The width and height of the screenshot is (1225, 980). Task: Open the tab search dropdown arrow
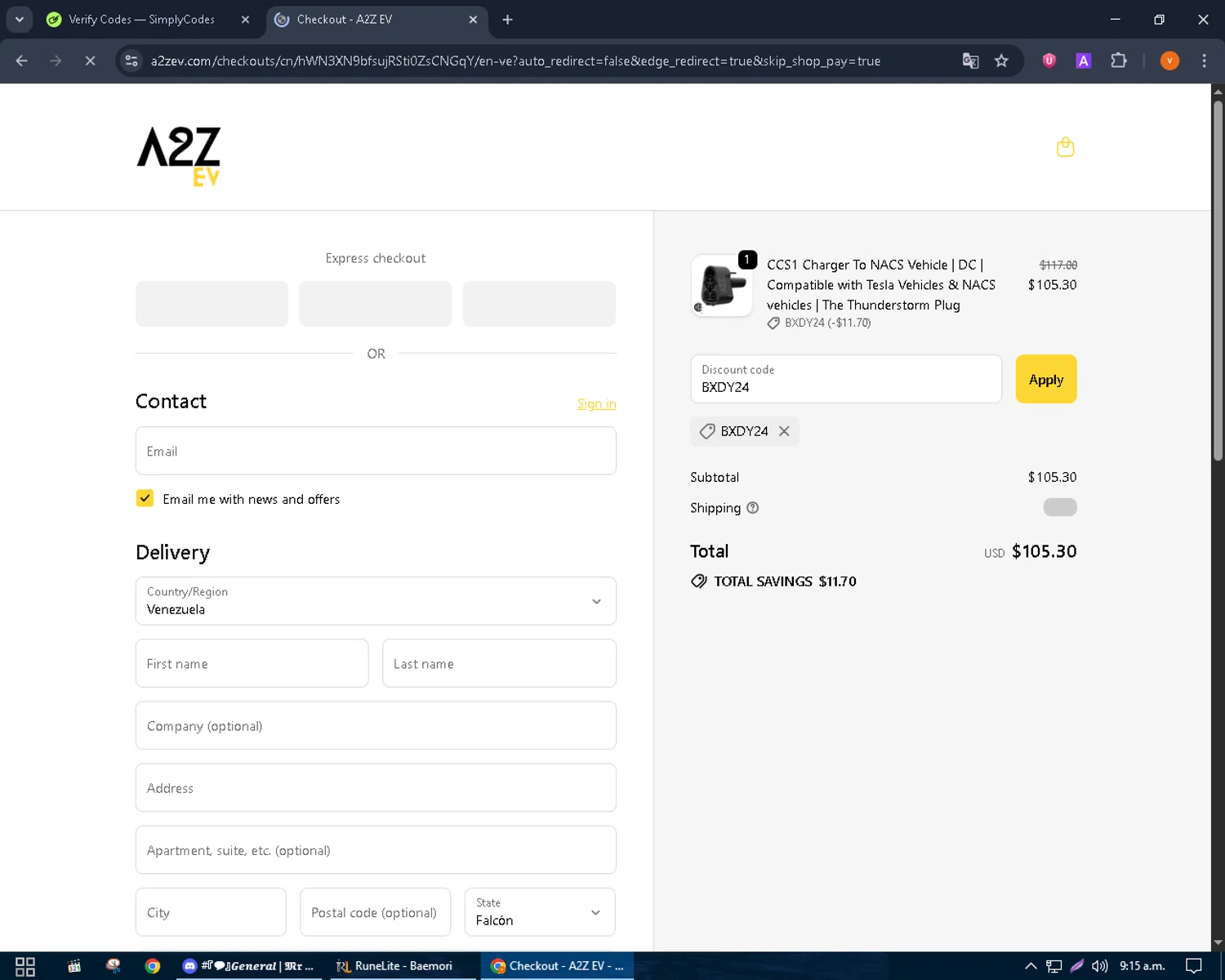(20, 20)
